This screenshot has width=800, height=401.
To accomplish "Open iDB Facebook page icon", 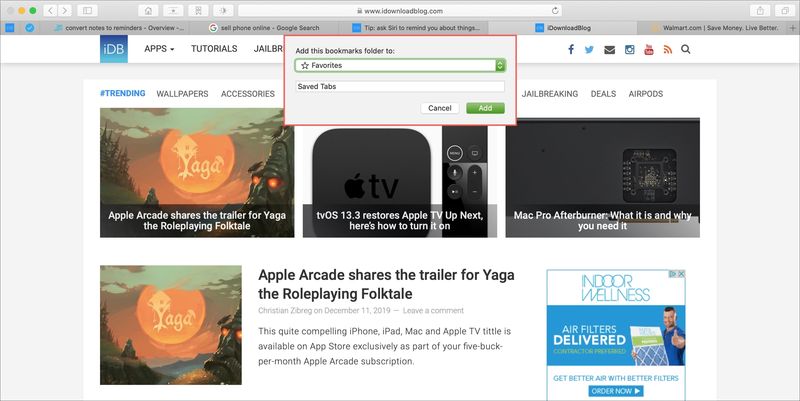I will 571,49.
